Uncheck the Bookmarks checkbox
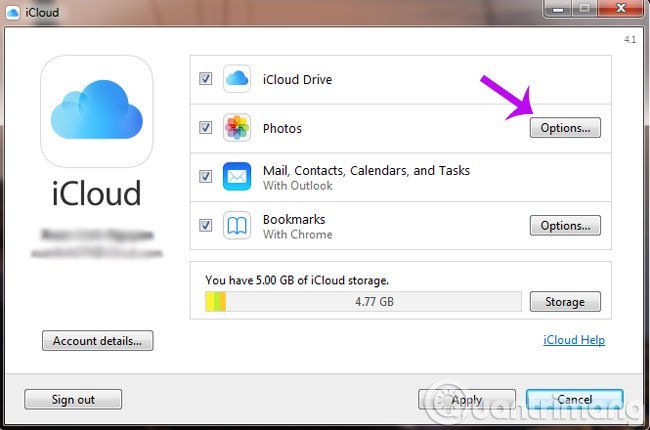650x430 pixels. [206, 226]
